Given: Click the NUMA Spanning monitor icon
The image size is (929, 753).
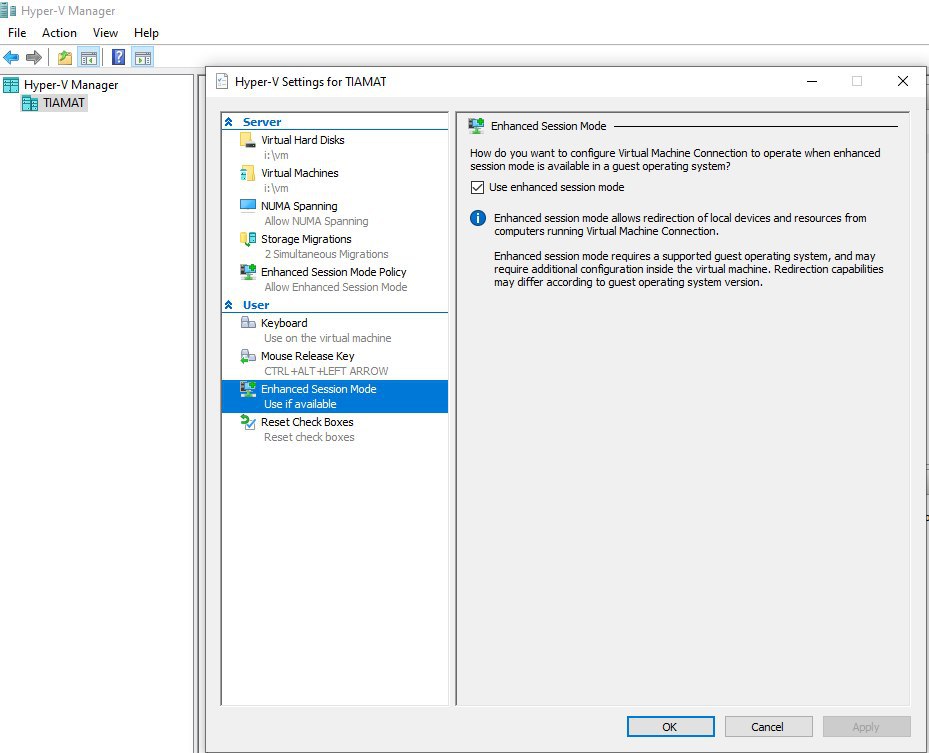Looking at the screenshot, I should coord(247,206).
